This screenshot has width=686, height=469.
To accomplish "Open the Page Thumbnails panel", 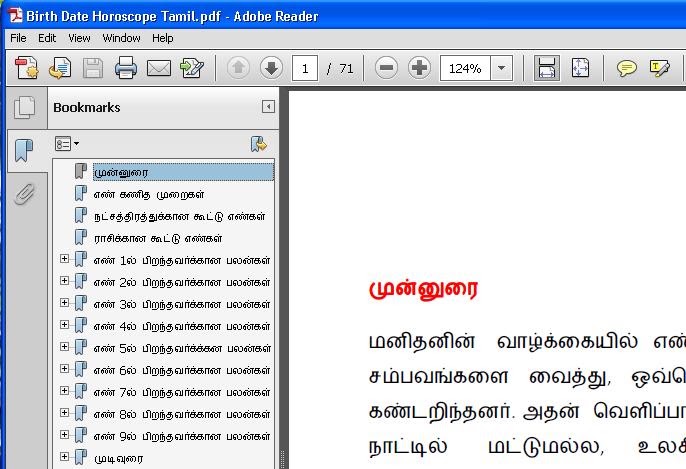I will (x=24, y=108).
